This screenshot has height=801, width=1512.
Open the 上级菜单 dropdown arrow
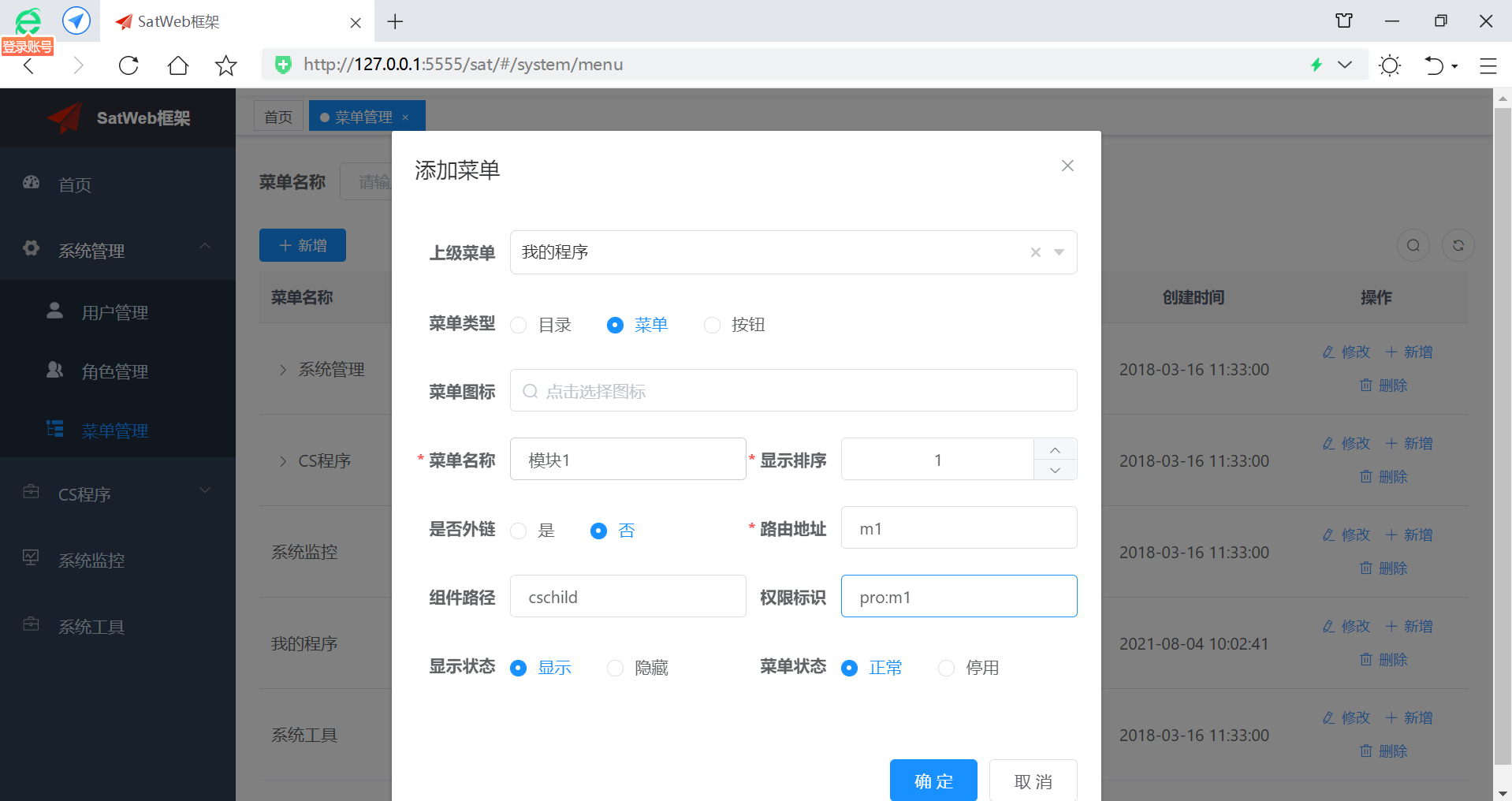1059,252
